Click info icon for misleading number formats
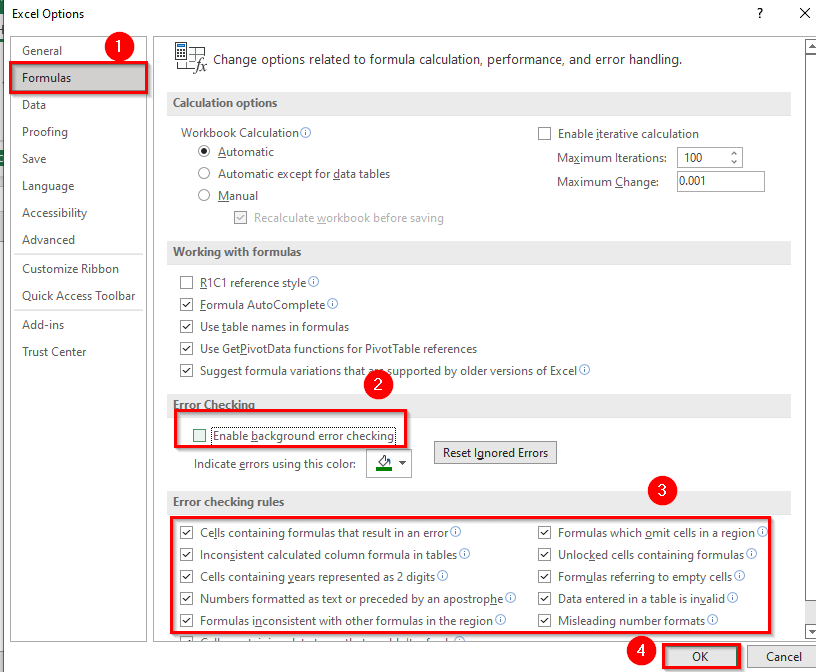Screen dimensions: 816x672 click(x=712, y=619)
